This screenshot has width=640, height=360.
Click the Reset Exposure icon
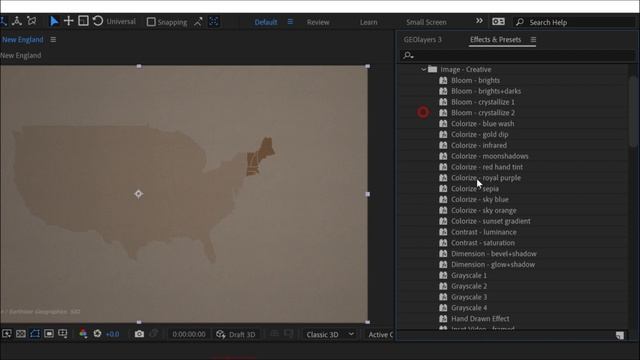pyautogui.click(x=97, y=334)
